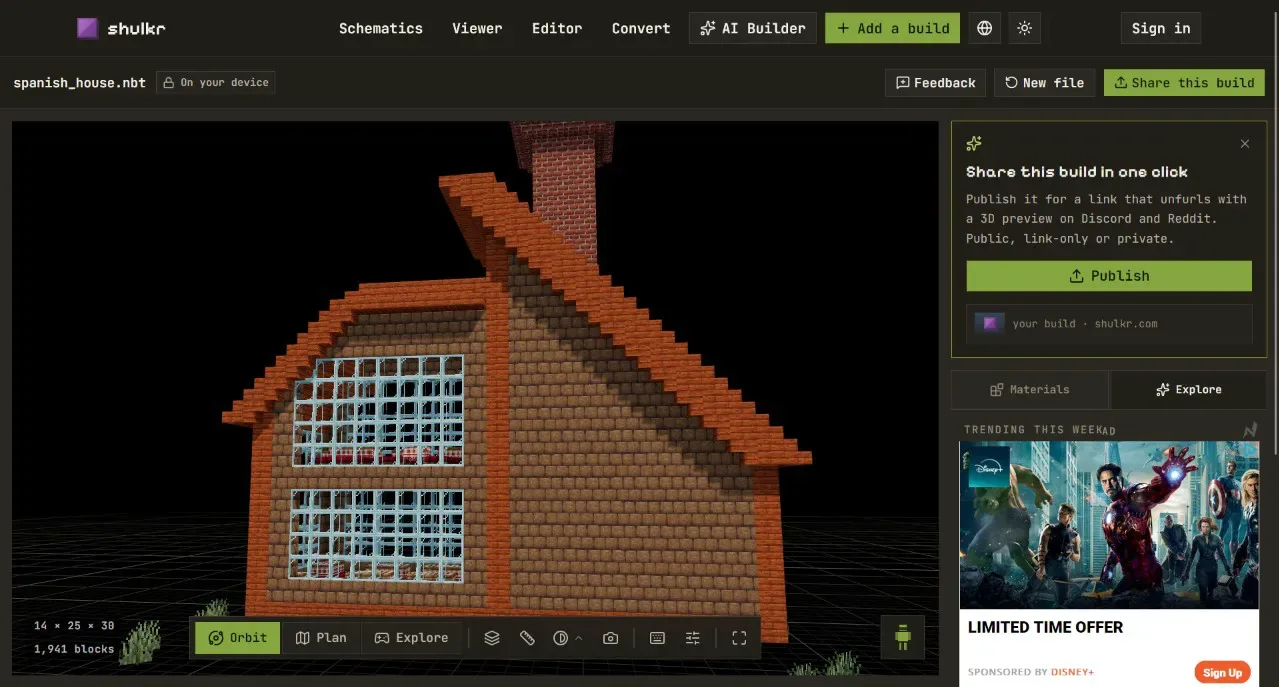The width and height of the screenshot is (1279, 687).
Task: Click the Disney+ Sign Up ad button
Action: [1222, 672]
